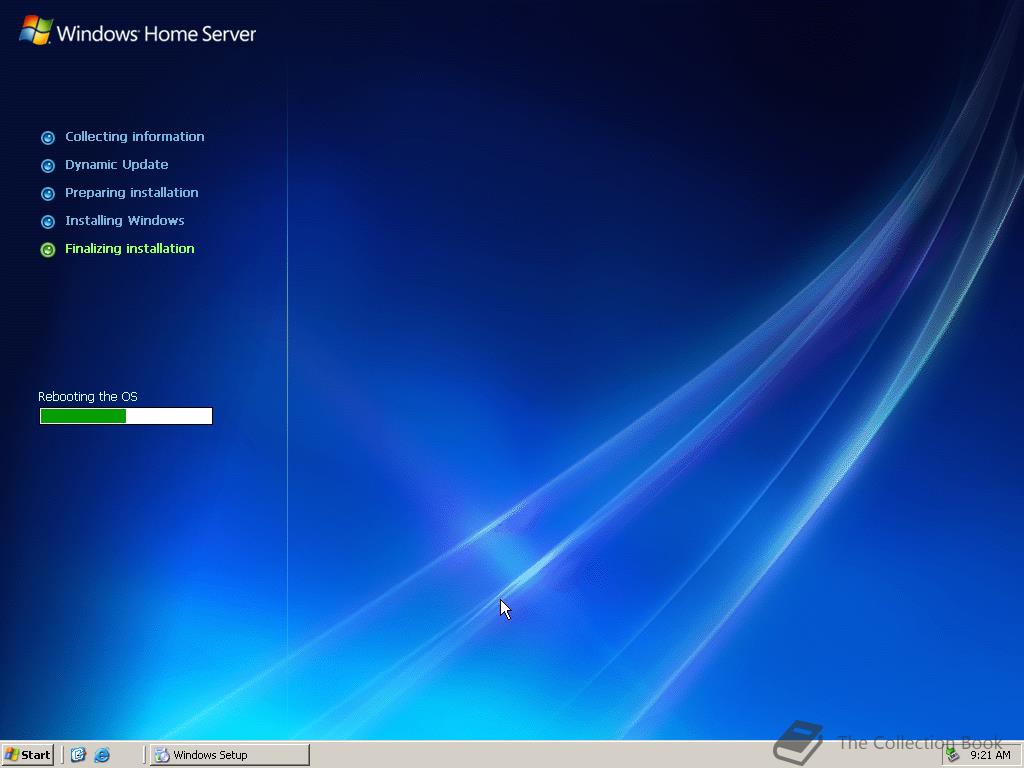Image resolution: width=1024 pixels, height=768 pixels.
Task: Click the Windows Home Server logo
Action: point(138,31)
